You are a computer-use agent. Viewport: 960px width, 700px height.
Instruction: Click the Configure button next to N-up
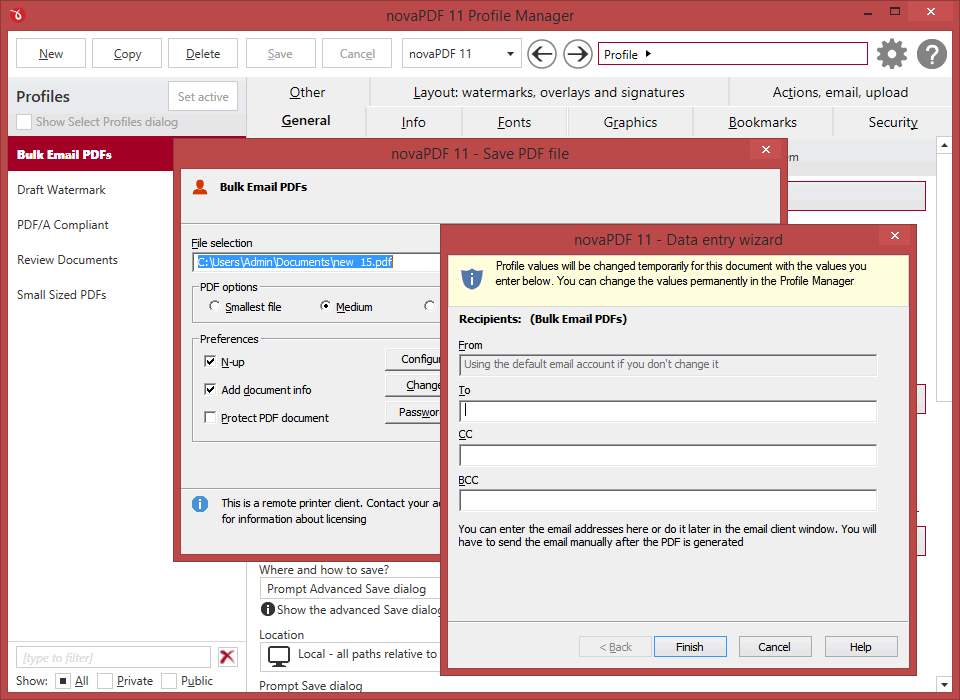(413, 359)
